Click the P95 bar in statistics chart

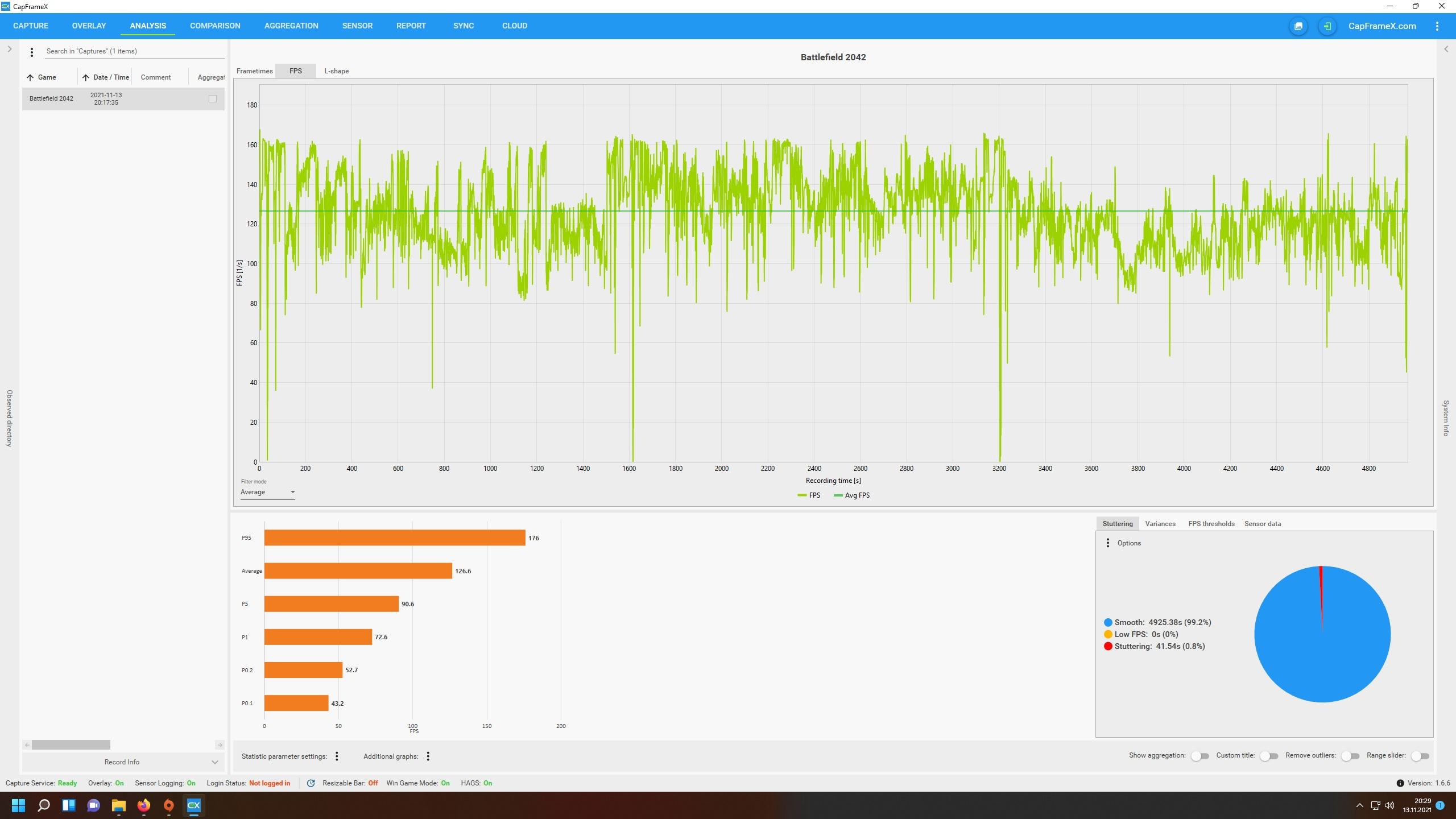click(395, 538)
